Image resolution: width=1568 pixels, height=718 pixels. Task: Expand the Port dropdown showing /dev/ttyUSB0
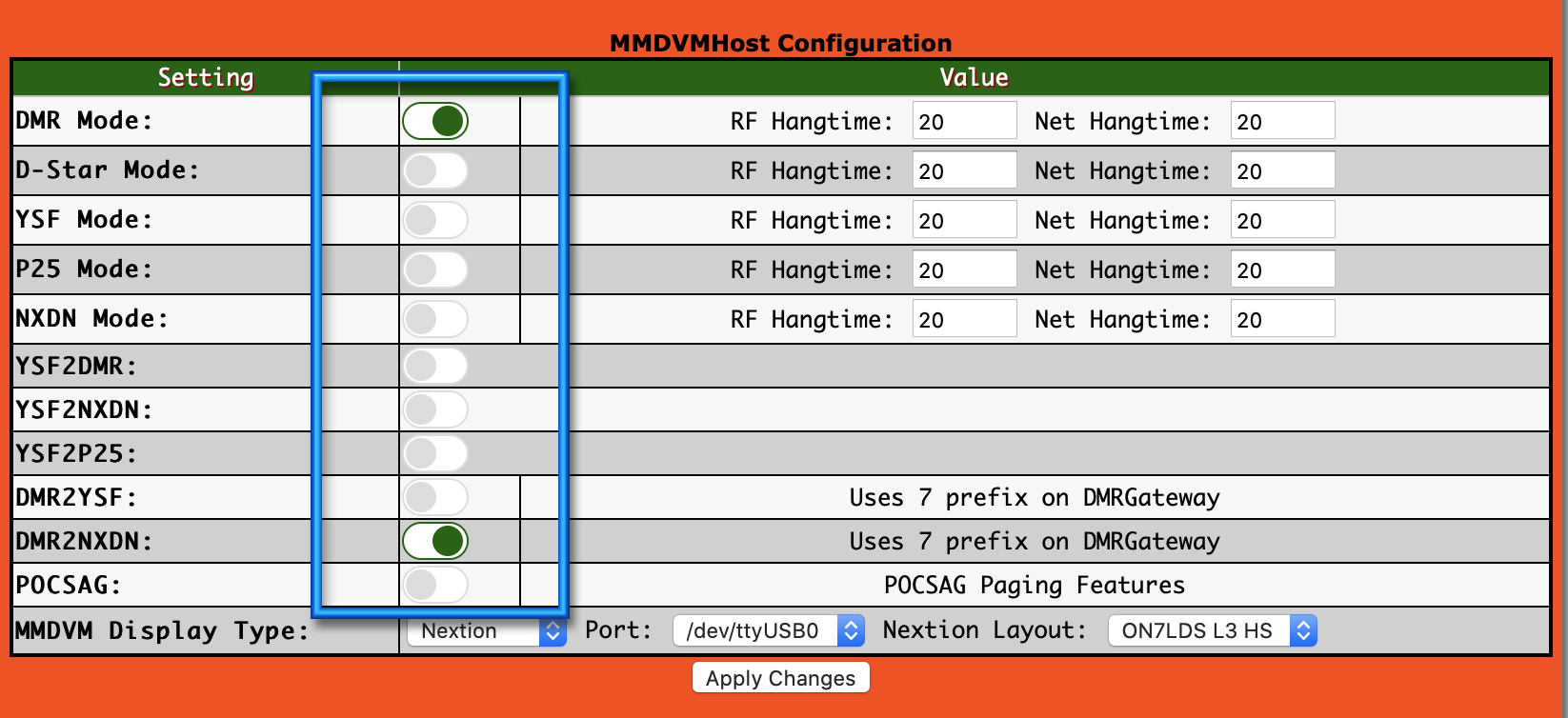pos(768,630)
